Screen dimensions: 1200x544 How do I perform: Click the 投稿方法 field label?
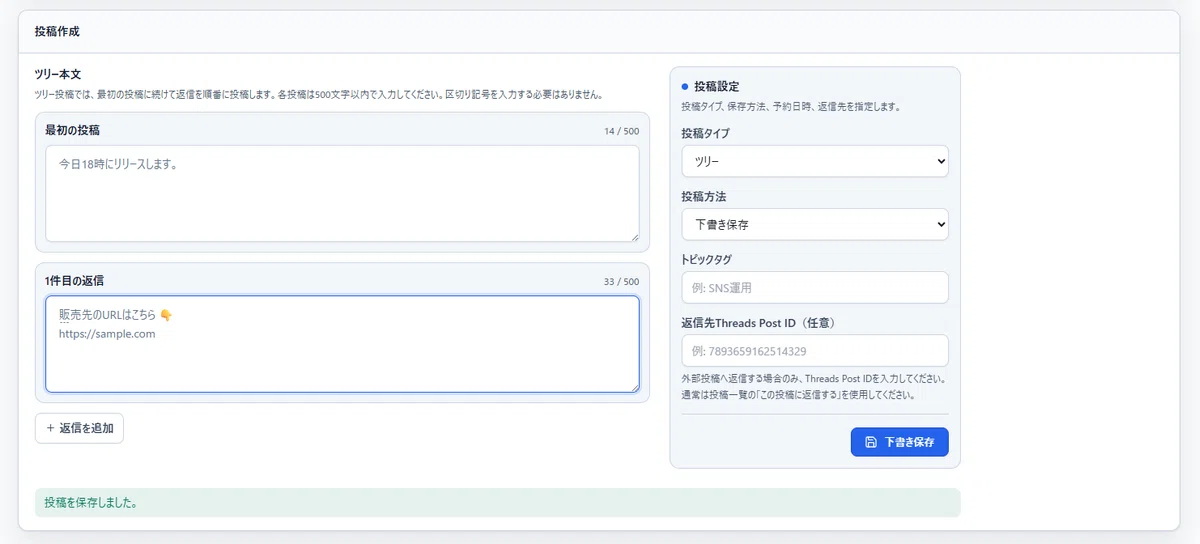pos(705,196)
